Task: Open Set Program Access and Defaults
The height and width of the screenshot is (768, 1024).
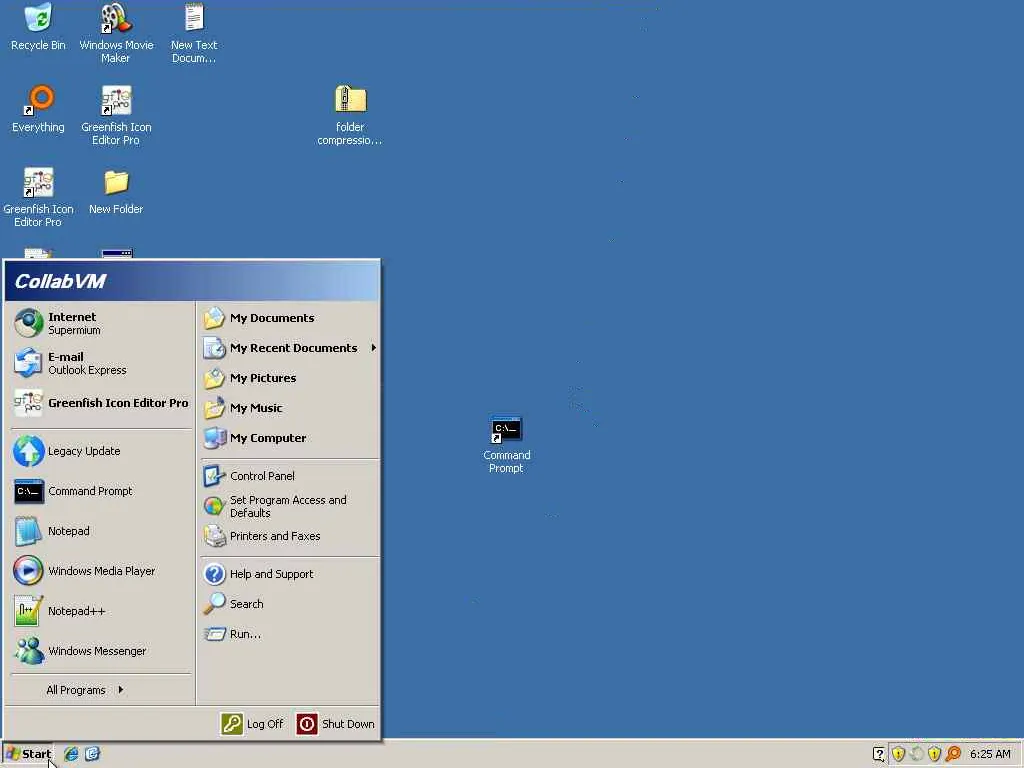Action: [289, 506]
